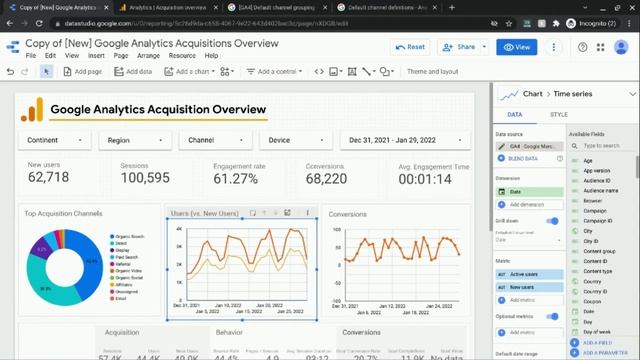Open the Insert menu
Image resolution: width=640 pixels, height=360 pixels.
pos(96,56)
